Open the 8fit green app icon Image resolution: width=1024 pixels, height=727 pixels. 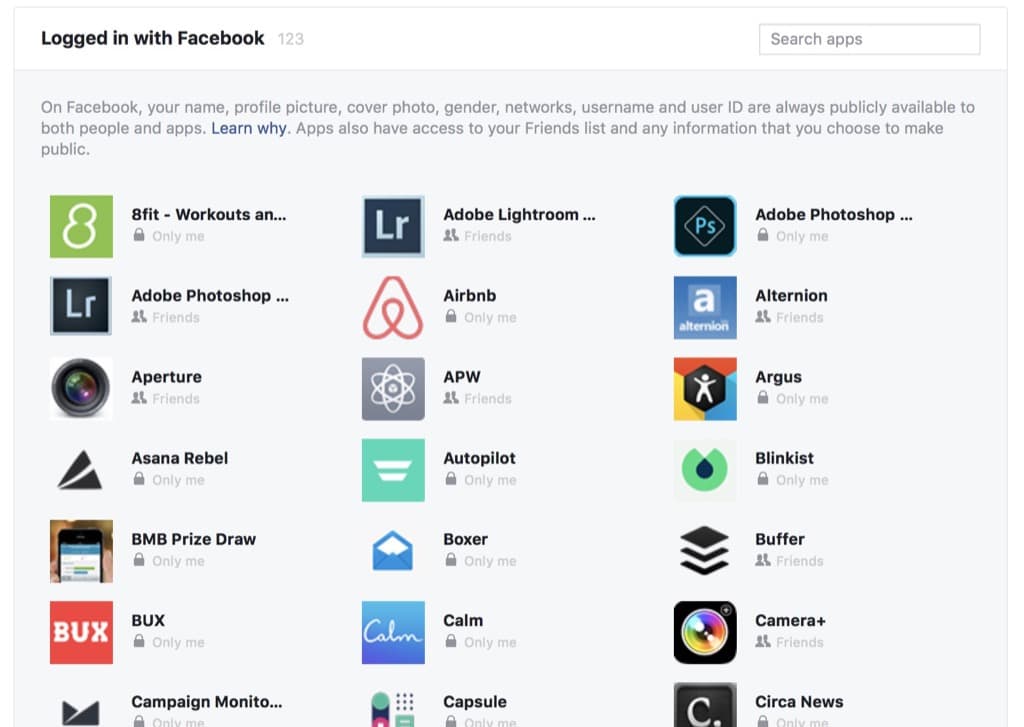point(81,226)
